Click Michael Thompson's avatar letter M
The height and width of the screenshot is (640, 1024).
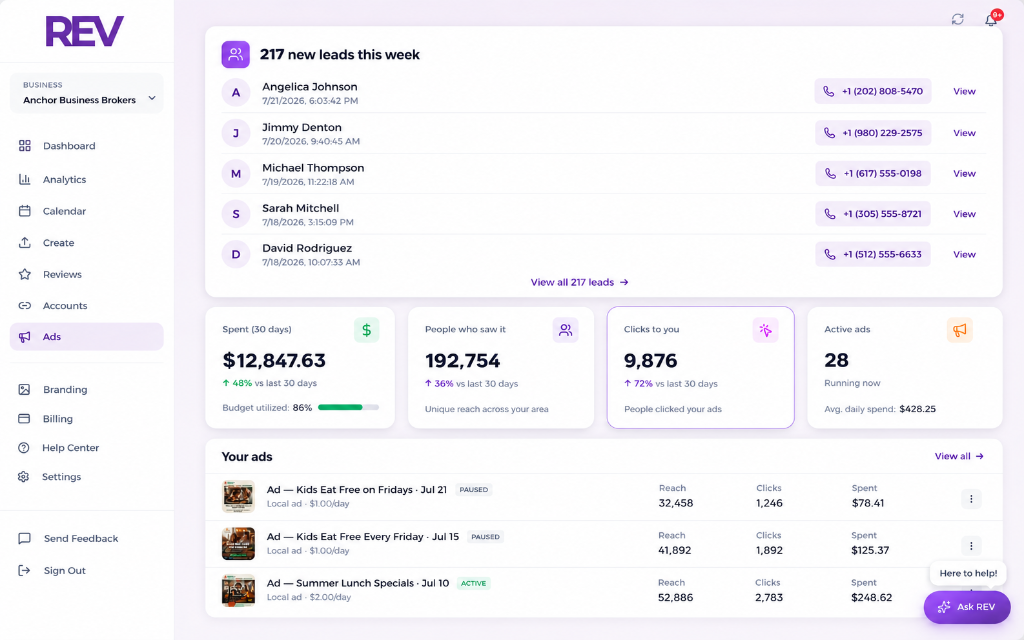pos(236,174)
